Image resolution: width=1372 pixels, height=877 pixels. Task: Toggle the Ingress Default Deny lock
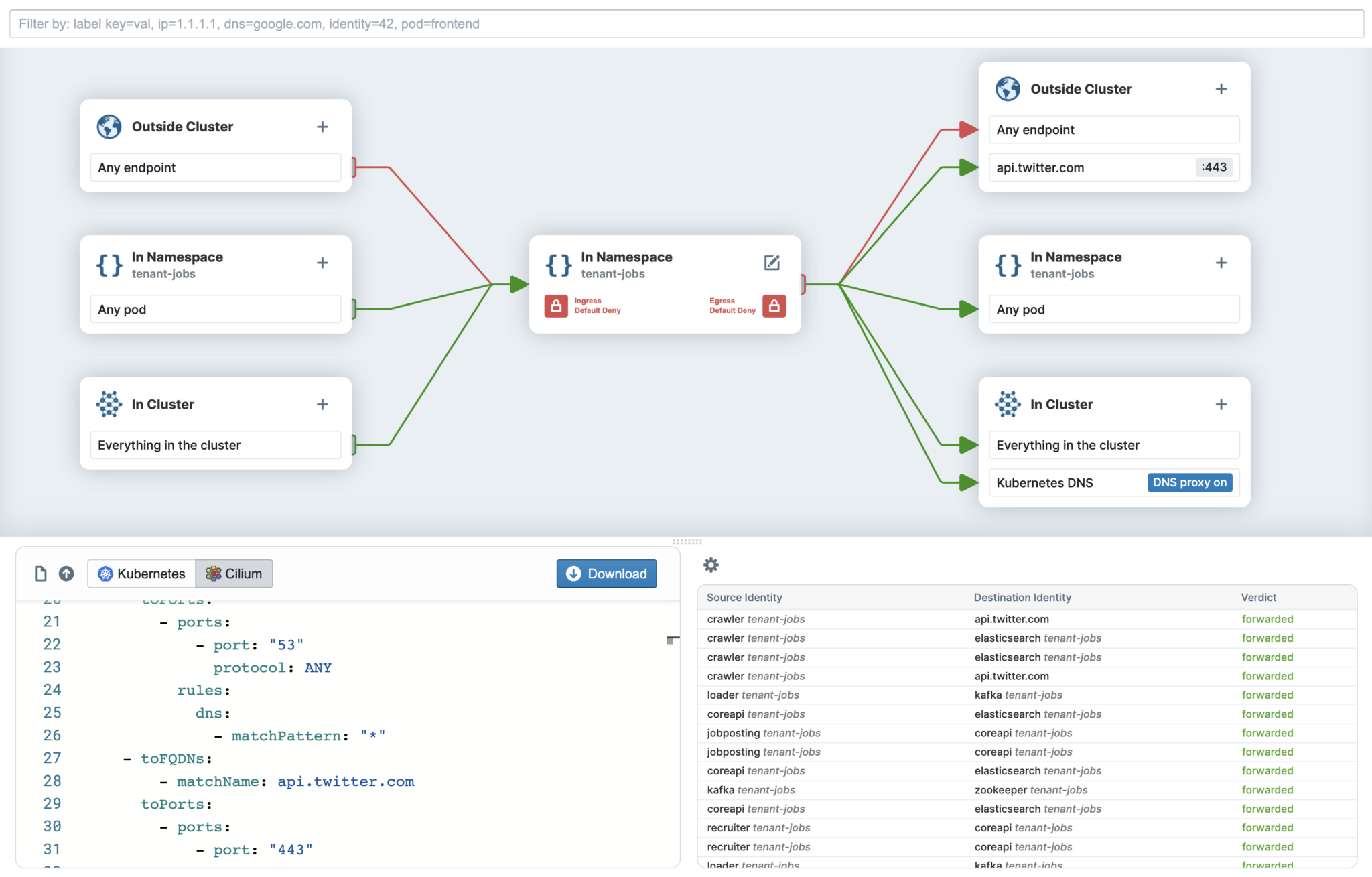point(556,306)
